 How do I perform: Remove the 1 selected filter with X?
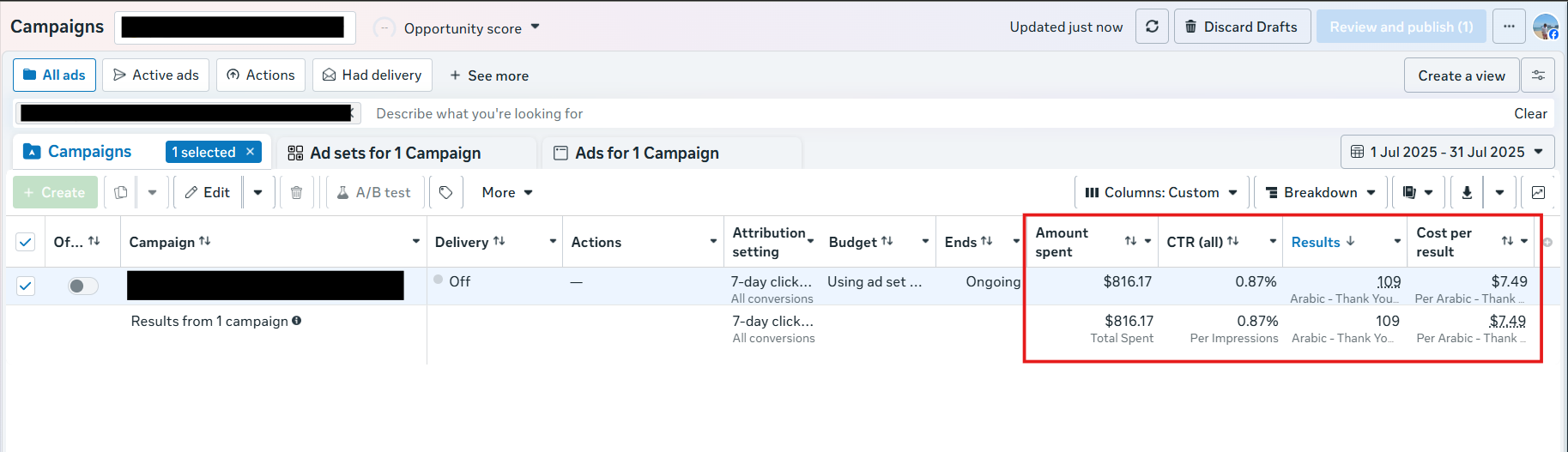coord(250,152)
